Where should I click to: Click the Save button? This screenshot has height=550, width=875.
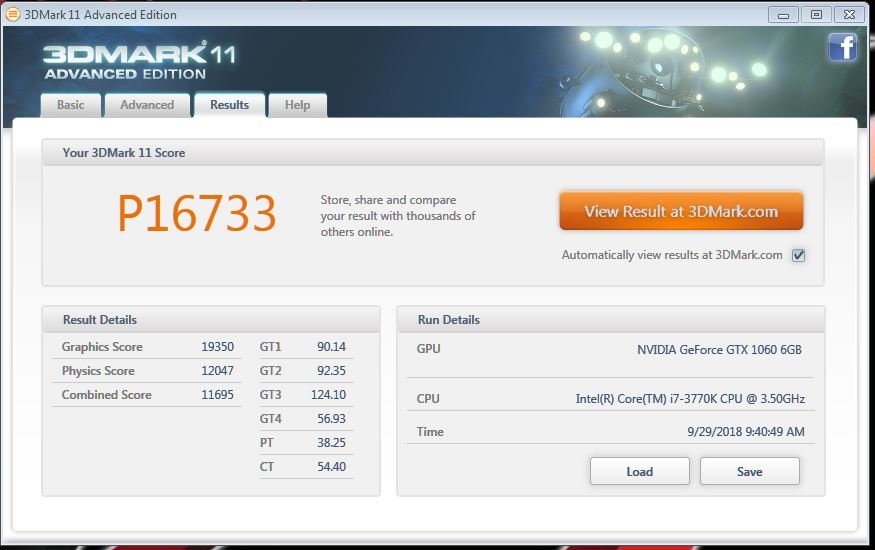click(x=749, y=472)
